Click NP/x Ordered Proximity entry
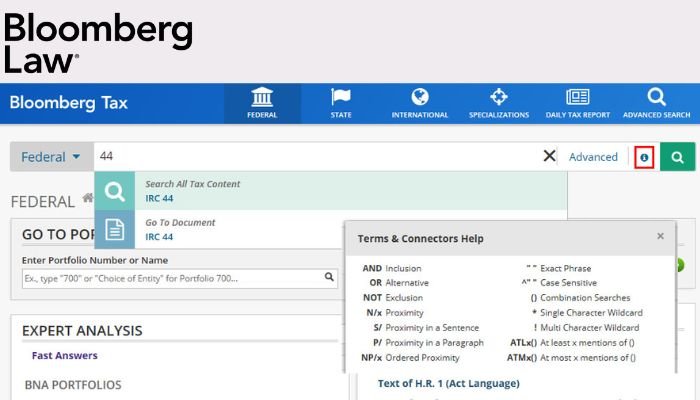The height and width of the screenshot is (400, 700). tap(410, 358)
